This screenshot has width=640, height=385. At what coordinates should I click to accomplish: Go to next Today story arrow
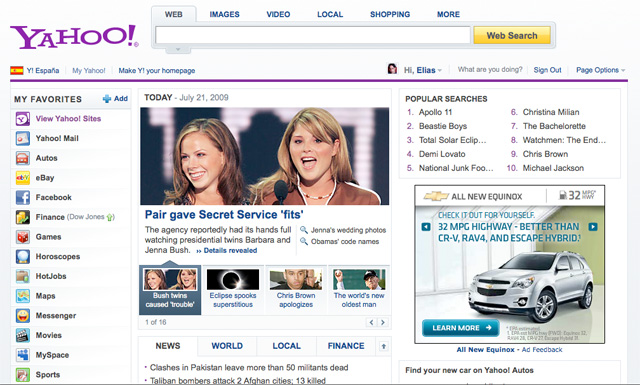click(x=383, y=322)
